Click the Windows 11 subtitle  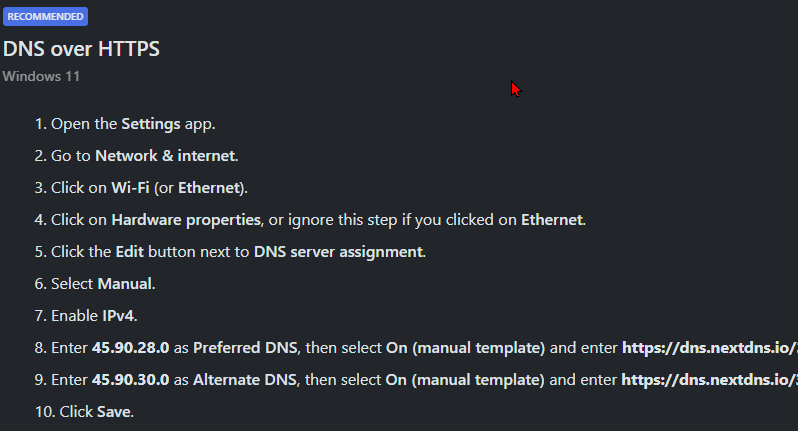pyautogui.click(x=41, y=75)
